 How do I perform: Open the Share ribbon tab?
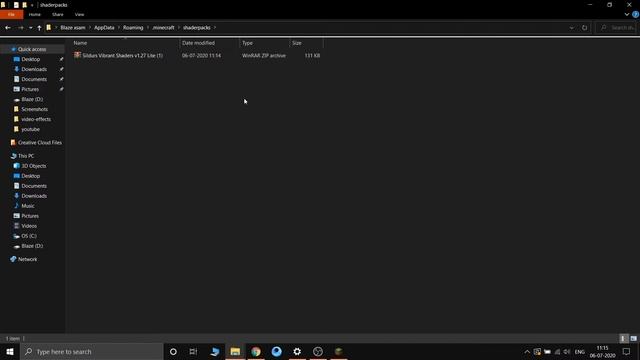(58, 14)
